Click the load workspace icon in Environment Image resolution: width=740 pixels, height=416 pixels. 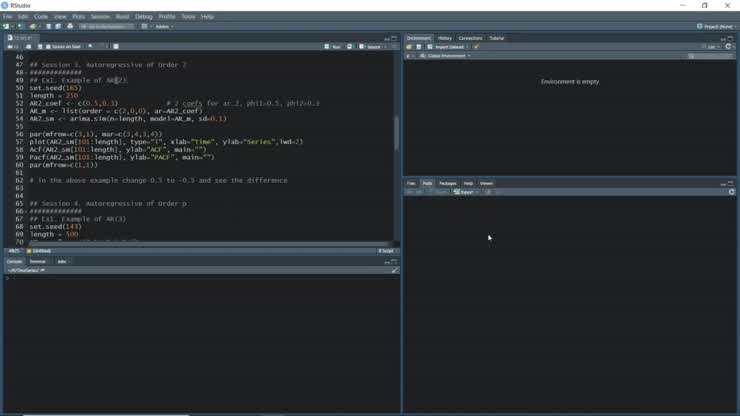point(409,47)
